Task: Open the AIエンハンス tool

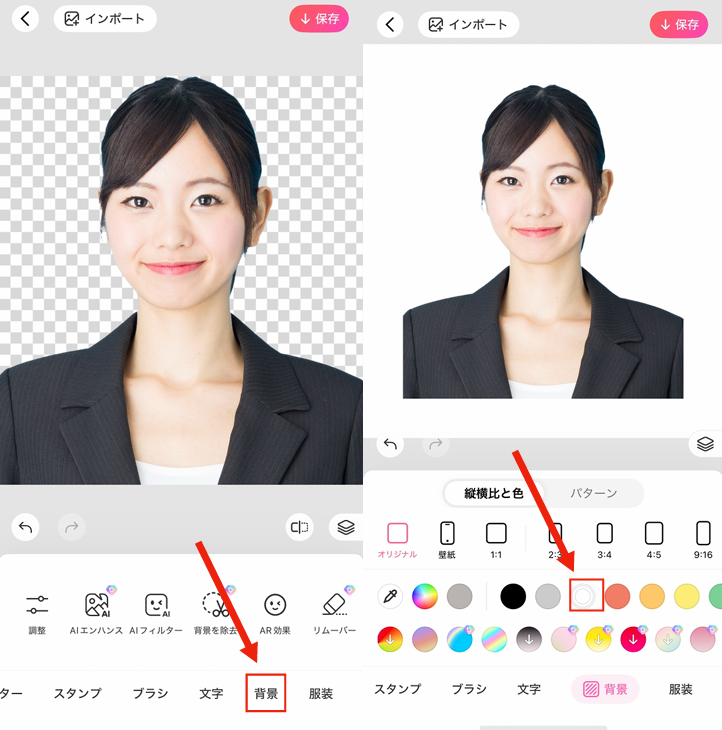Action: click(x=96, y=612)
